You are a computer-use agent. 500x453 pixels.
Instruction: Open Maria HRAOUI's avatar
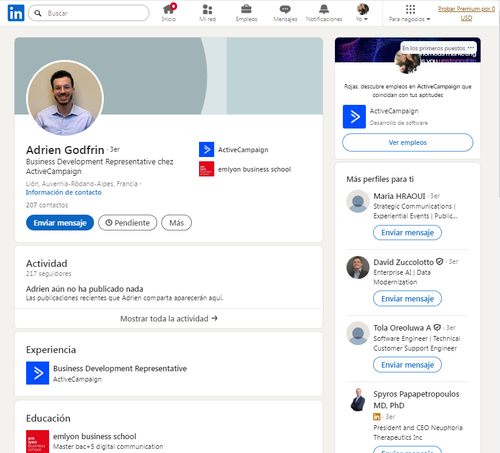(x=358, y=201)
